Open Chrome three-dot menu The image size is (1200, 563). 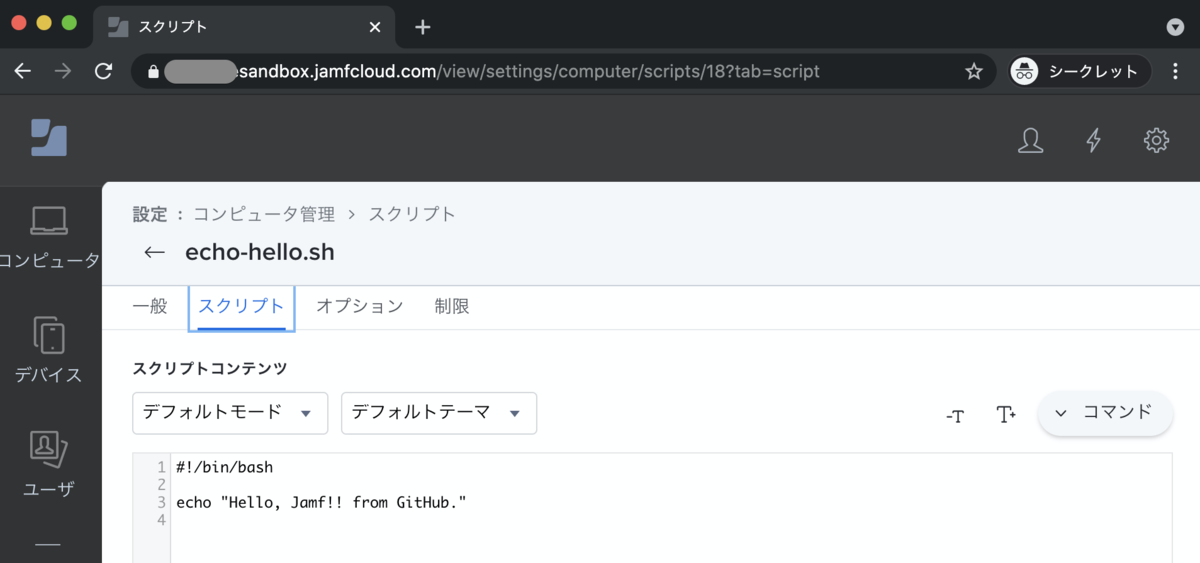tap(1176, 71)
